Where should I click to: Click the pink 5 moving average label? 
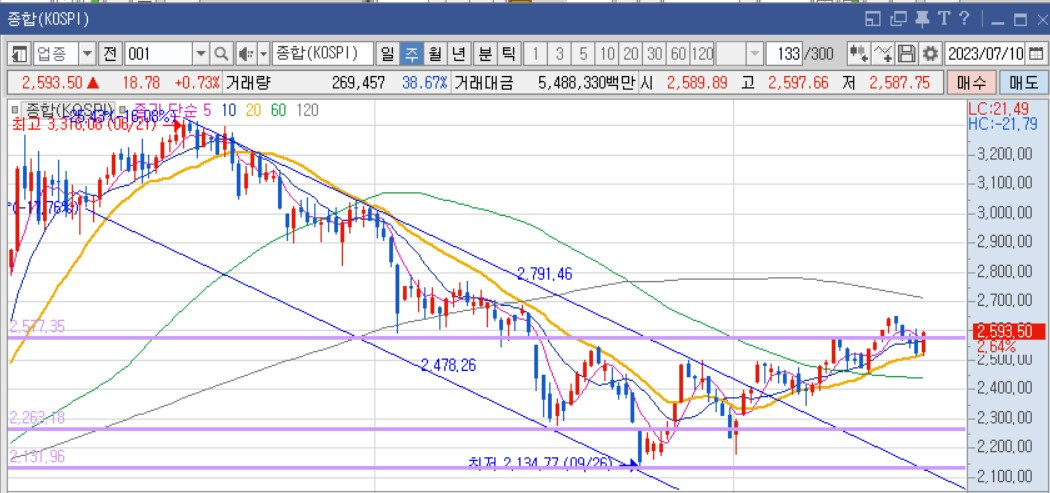206,111
